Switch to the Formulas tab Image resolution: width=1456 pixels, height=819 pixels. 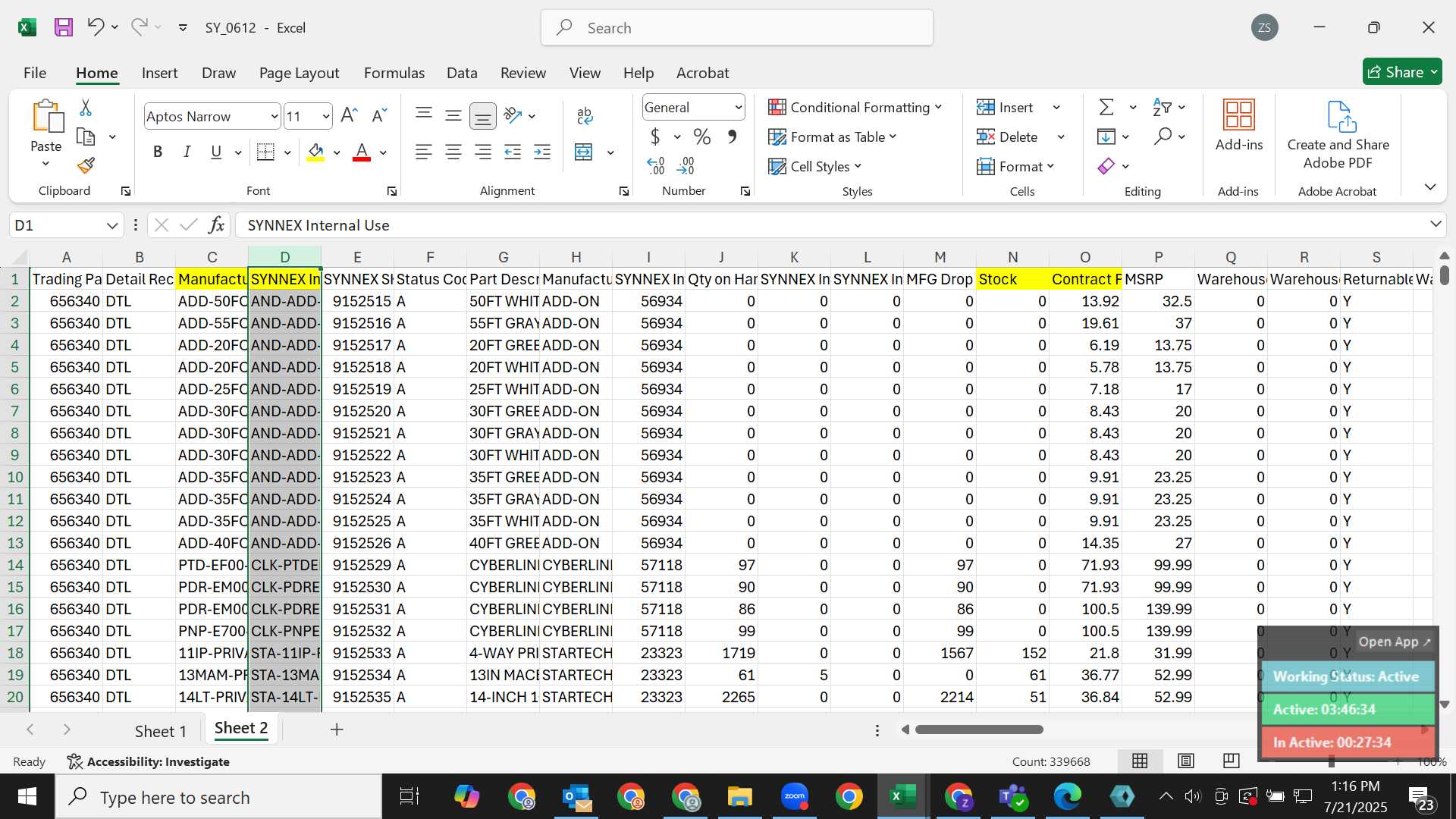394,73
